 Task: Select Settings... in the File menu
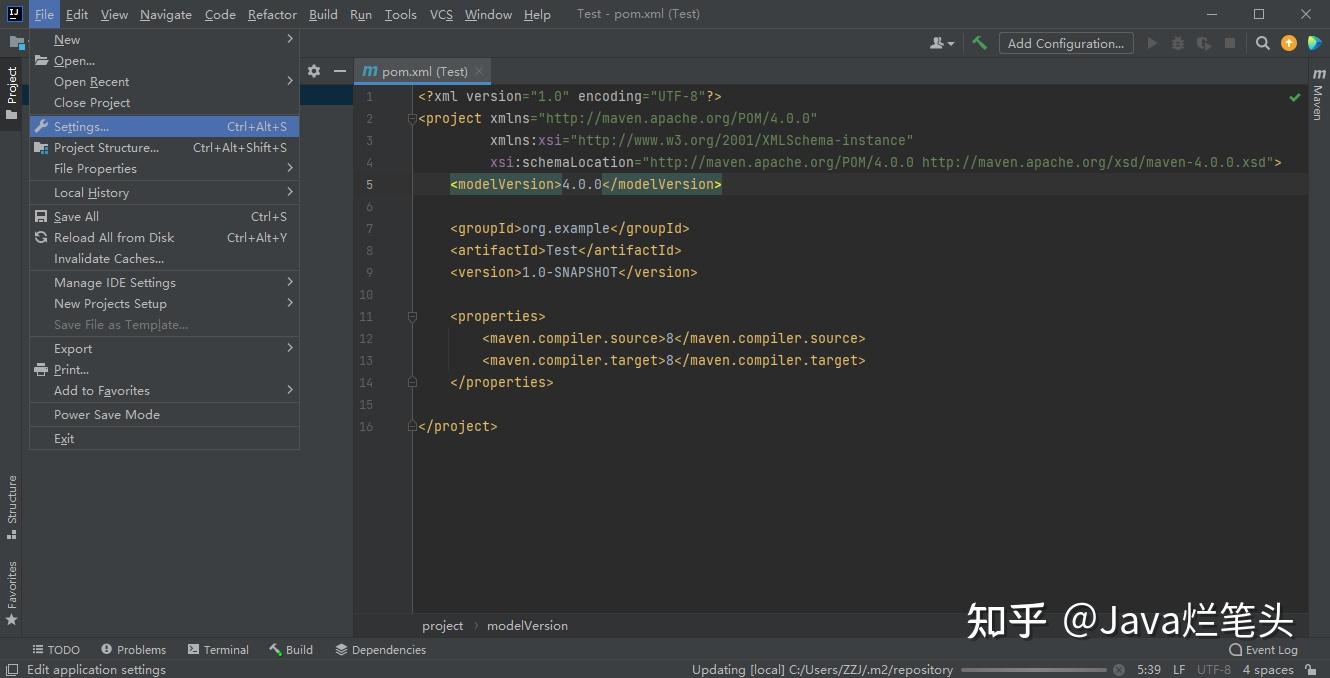[x=164, y=127]
